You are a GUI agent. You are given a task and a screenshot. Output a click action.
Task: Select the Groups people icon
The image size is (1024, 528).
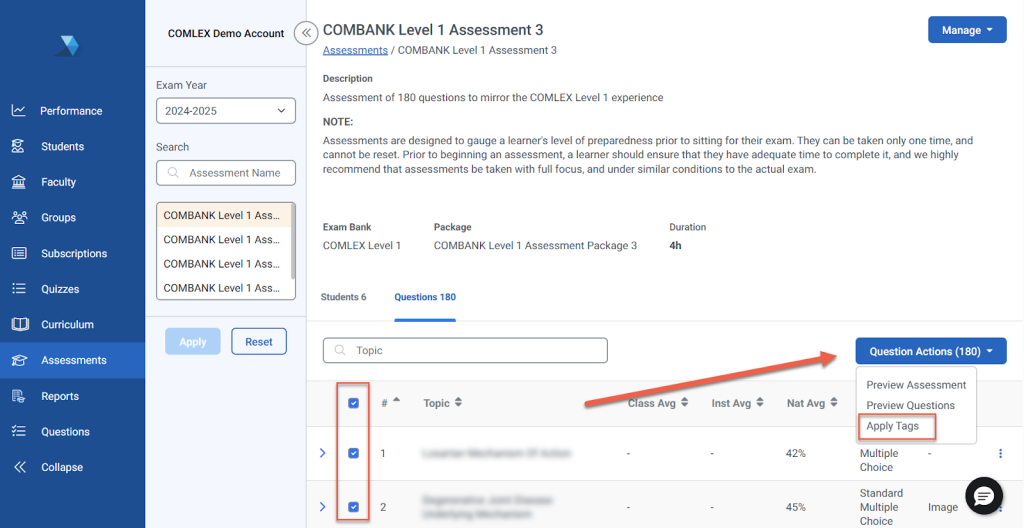(x=18, y=217)
